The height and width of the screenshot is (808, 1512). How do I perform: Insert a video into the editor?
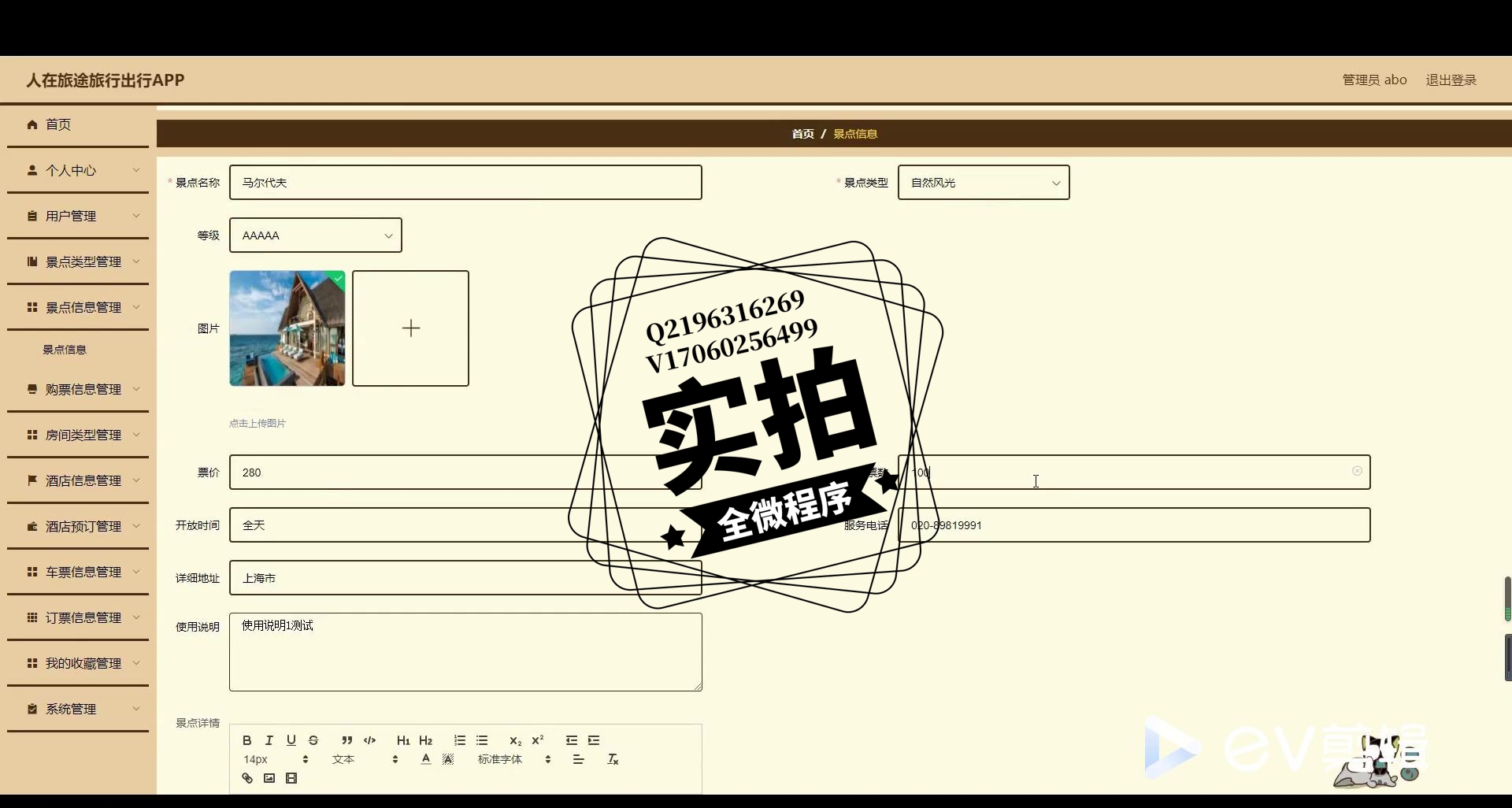[291, 778]
